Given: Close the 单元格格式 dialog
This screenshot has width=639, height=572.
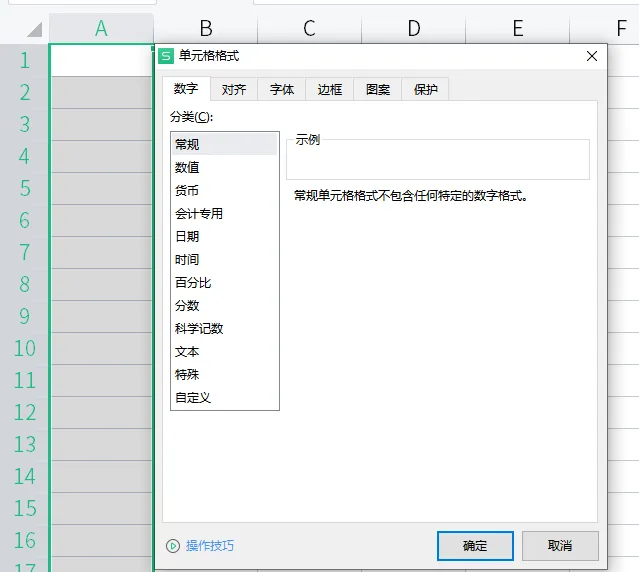Looking at the screenshot, I should coord(592,56).
